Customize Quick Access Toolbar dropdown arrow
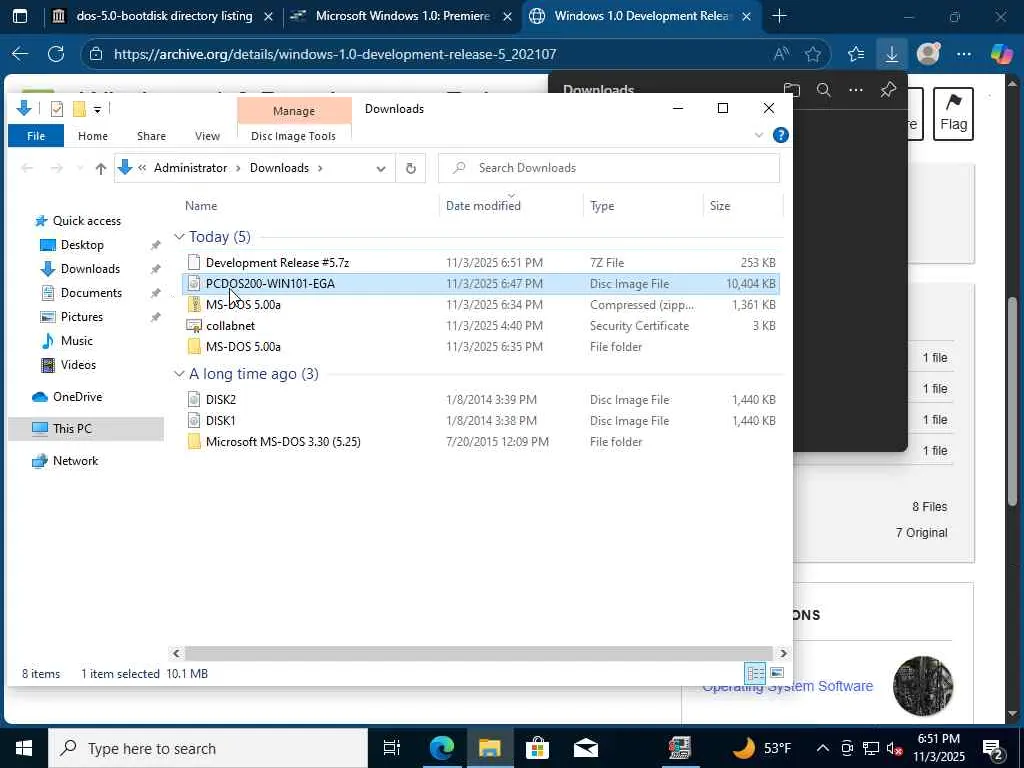Viewport: 1024px width, 768px height. click(97, 110)
